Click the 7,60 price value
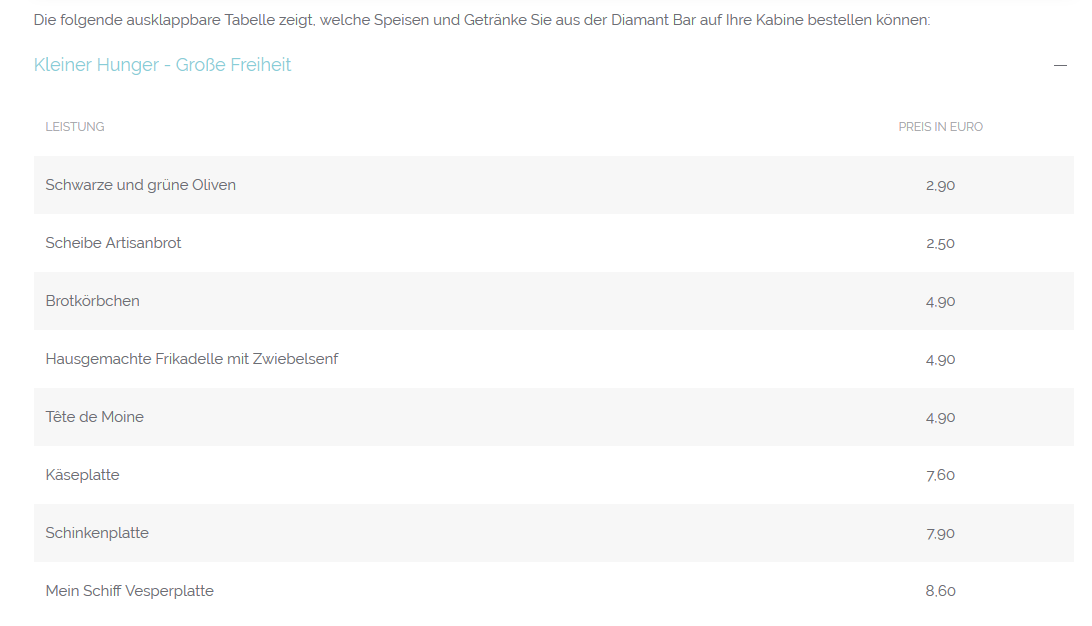The height and width of the screenshot is (626, 1092). 940,475
